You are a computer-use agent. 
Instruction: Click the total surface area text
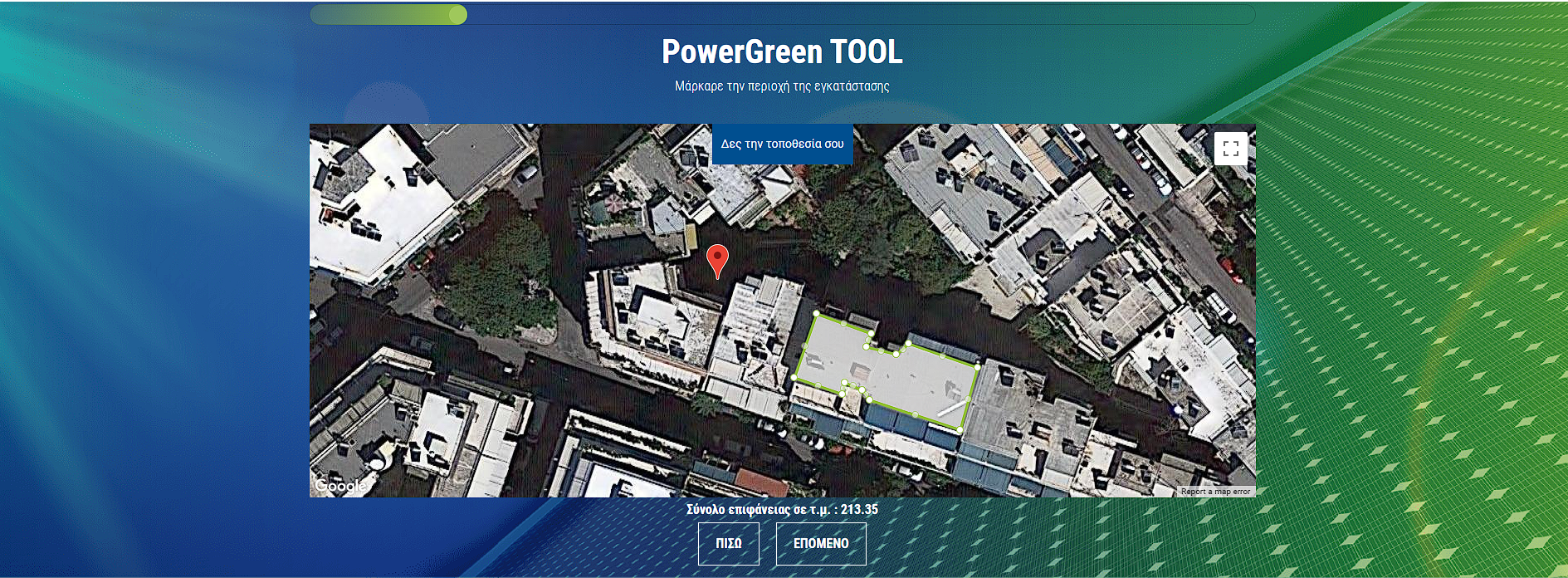782,509
